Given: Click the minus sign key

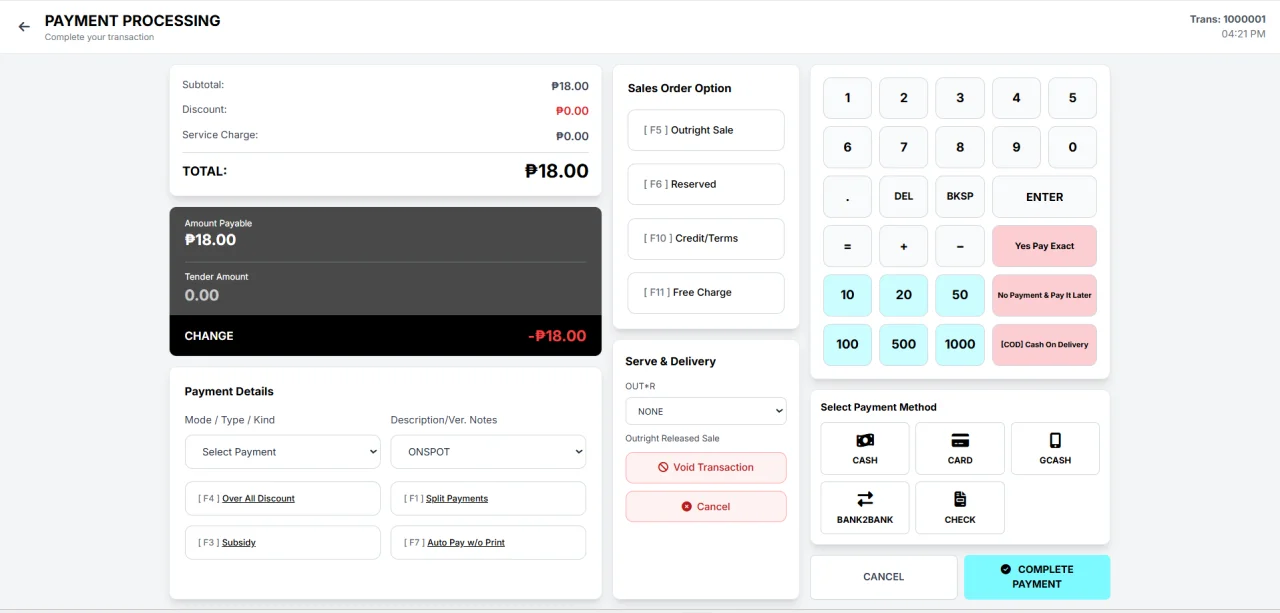Looking at the screenshot, I should [960, 246].
